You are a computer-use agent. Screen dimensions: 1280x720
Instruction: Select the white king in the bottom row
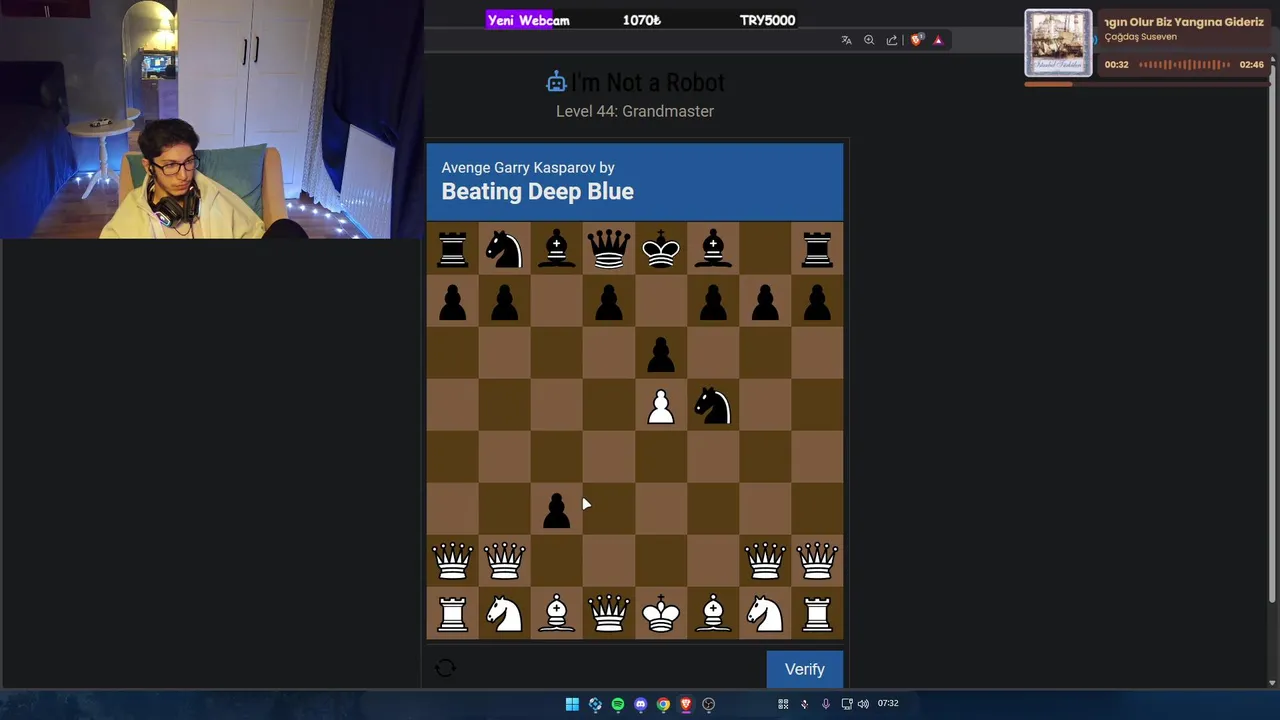661,613
